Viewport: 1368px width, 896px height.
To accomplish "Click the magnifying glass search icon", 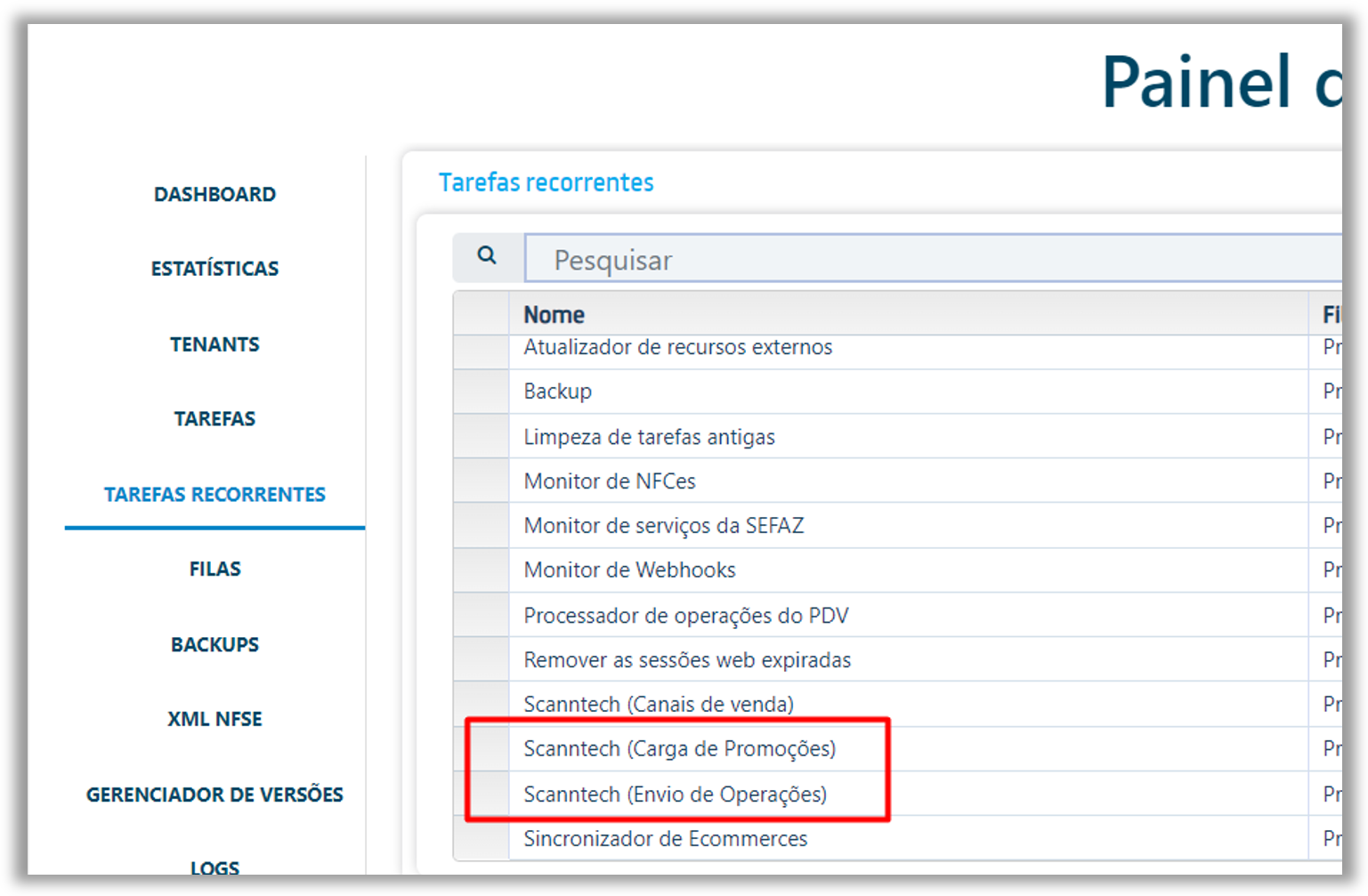I will point(486,256).
